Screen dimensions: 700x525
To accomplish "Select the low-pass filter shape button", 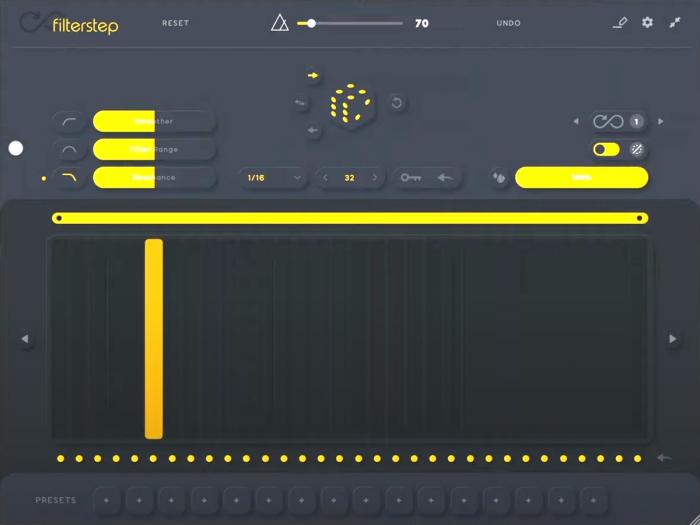I will [x=69, y=178].
